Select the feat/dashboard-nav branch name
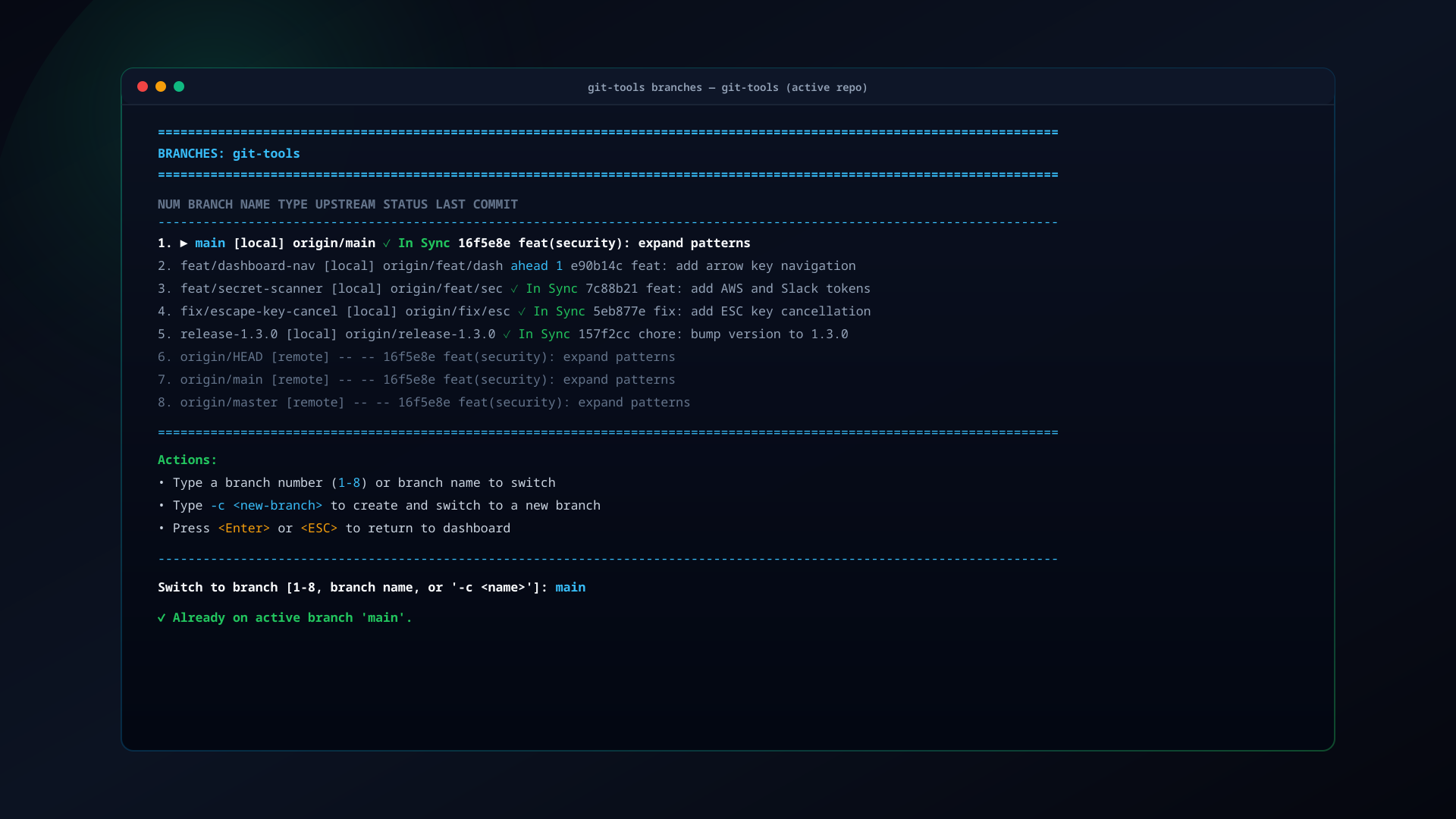The image size is (1456, 819). (247, 266)
